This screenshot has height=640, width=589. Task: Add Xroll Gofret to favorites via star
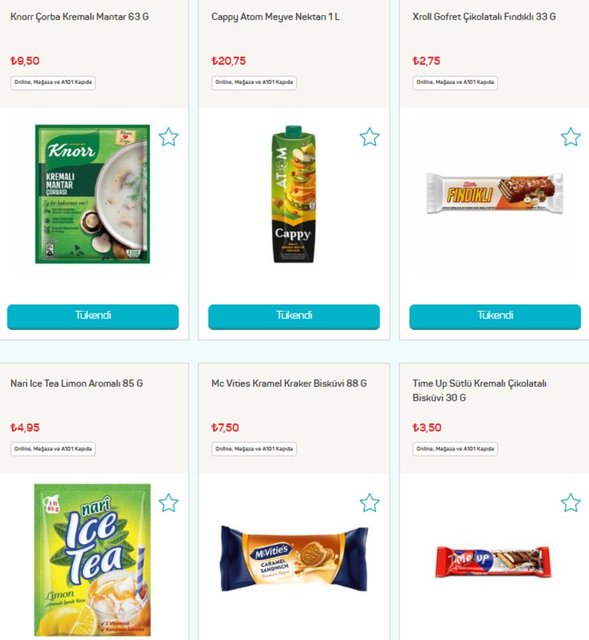tap(570, 137)
